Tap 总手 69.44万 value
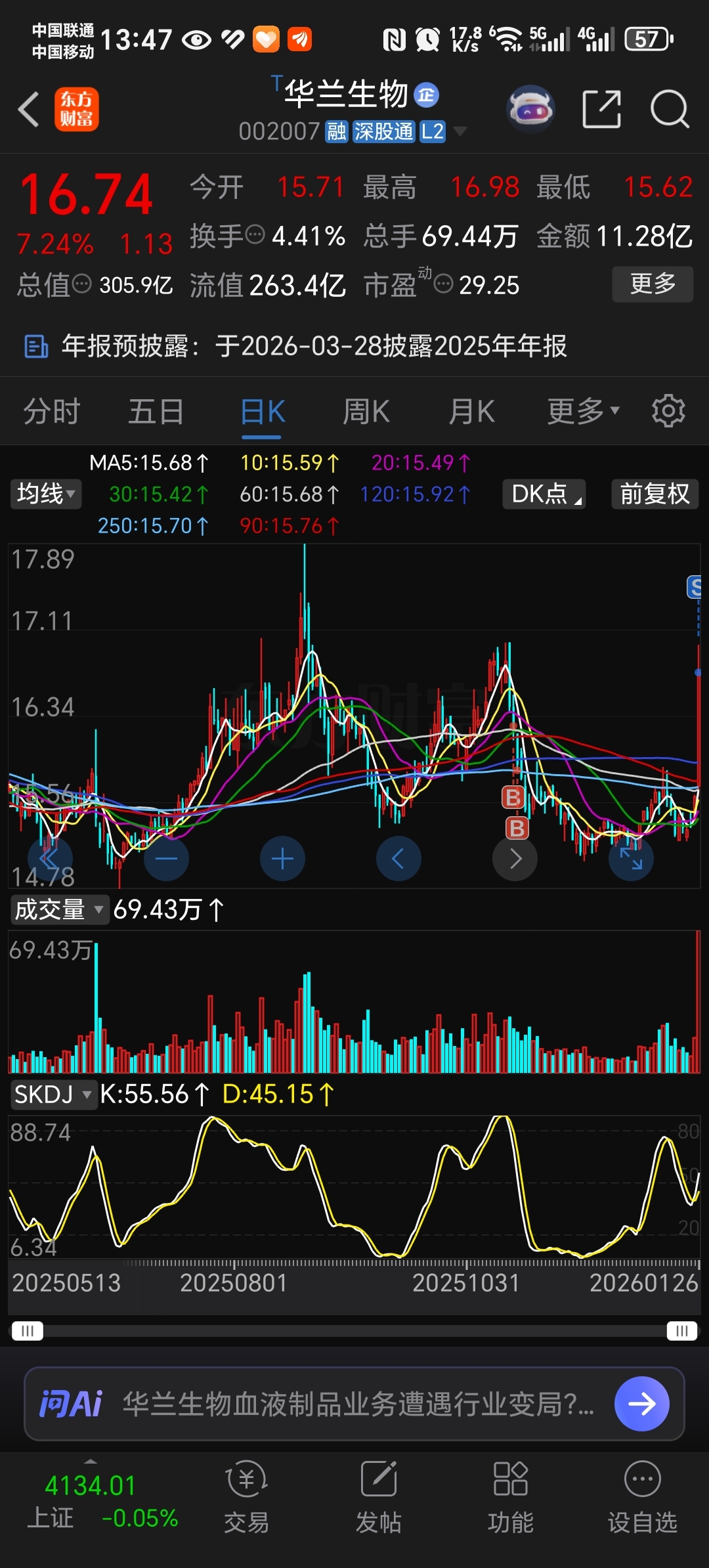The width and height of the screenshot is (709, 1568). click(x=470, y=236)
